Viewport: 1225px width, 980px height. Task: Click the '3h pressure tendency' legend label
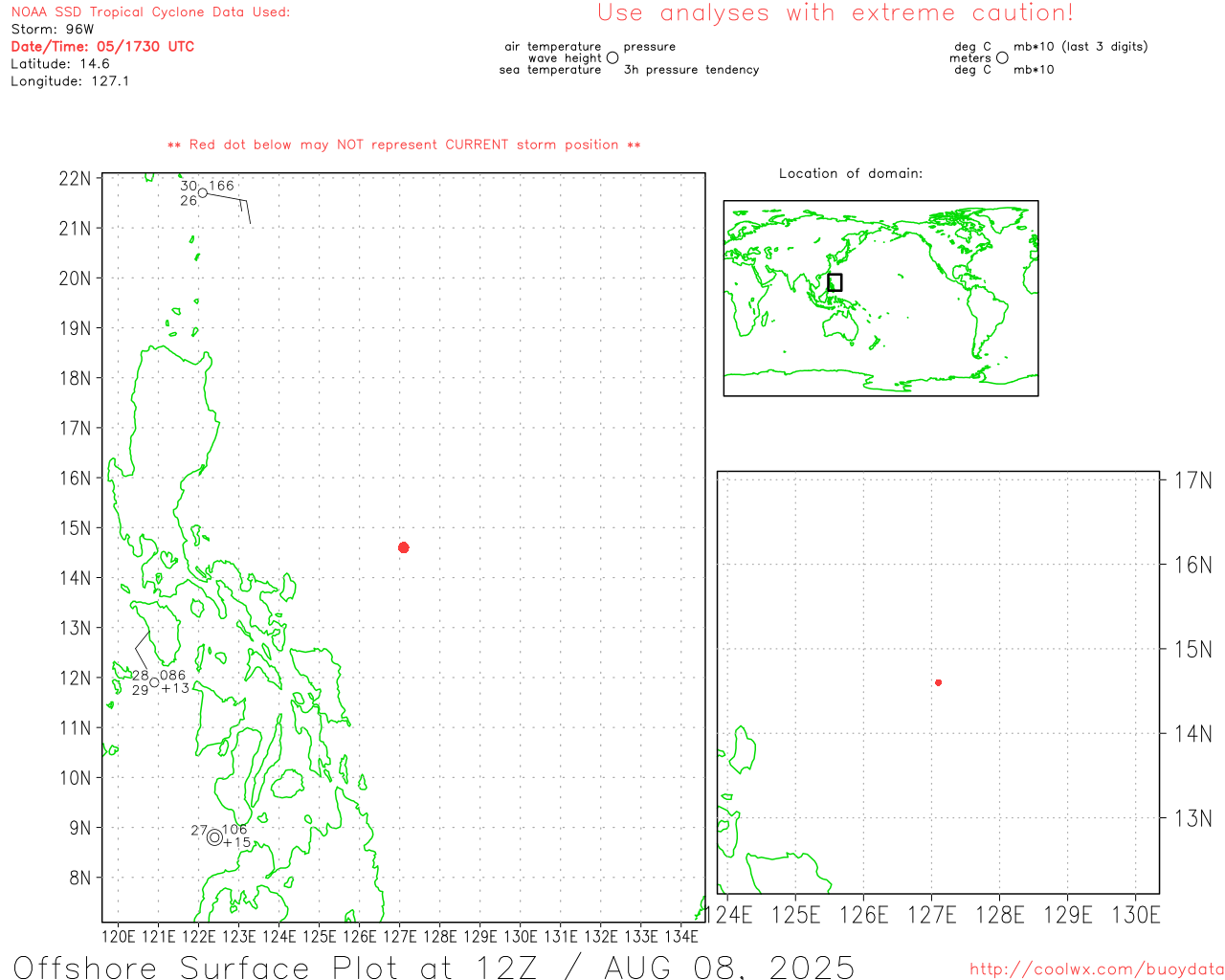(691, 70)
